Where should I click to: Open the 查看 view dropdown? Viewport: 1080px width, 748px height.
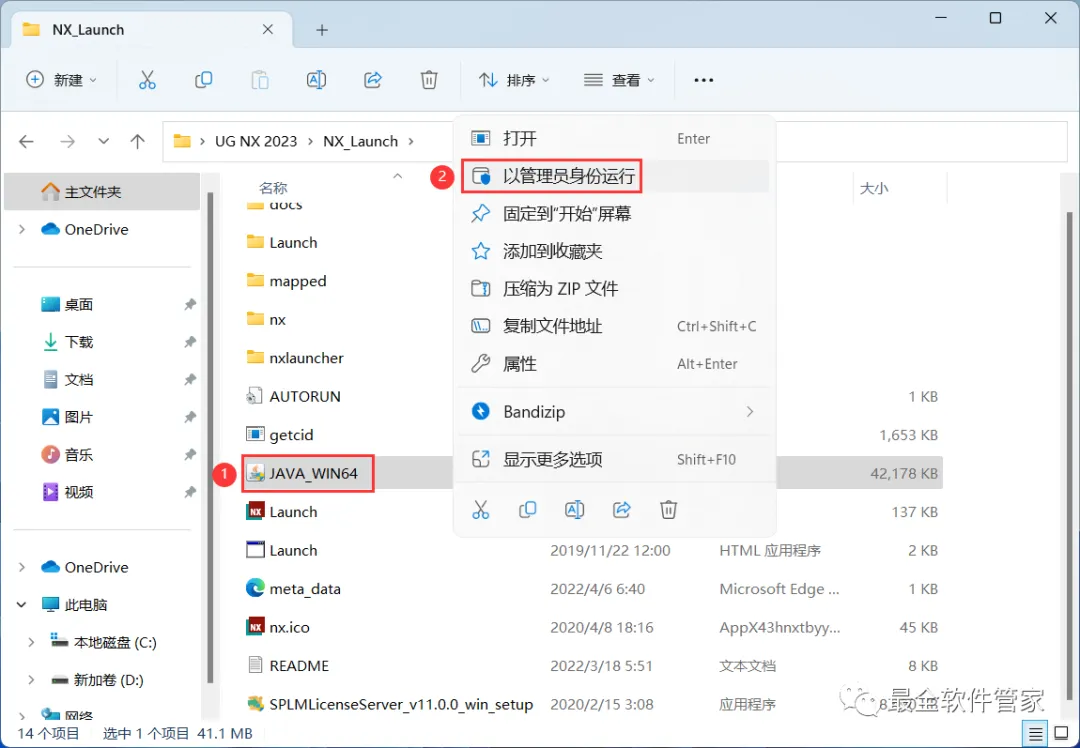[x=619, y=80]
